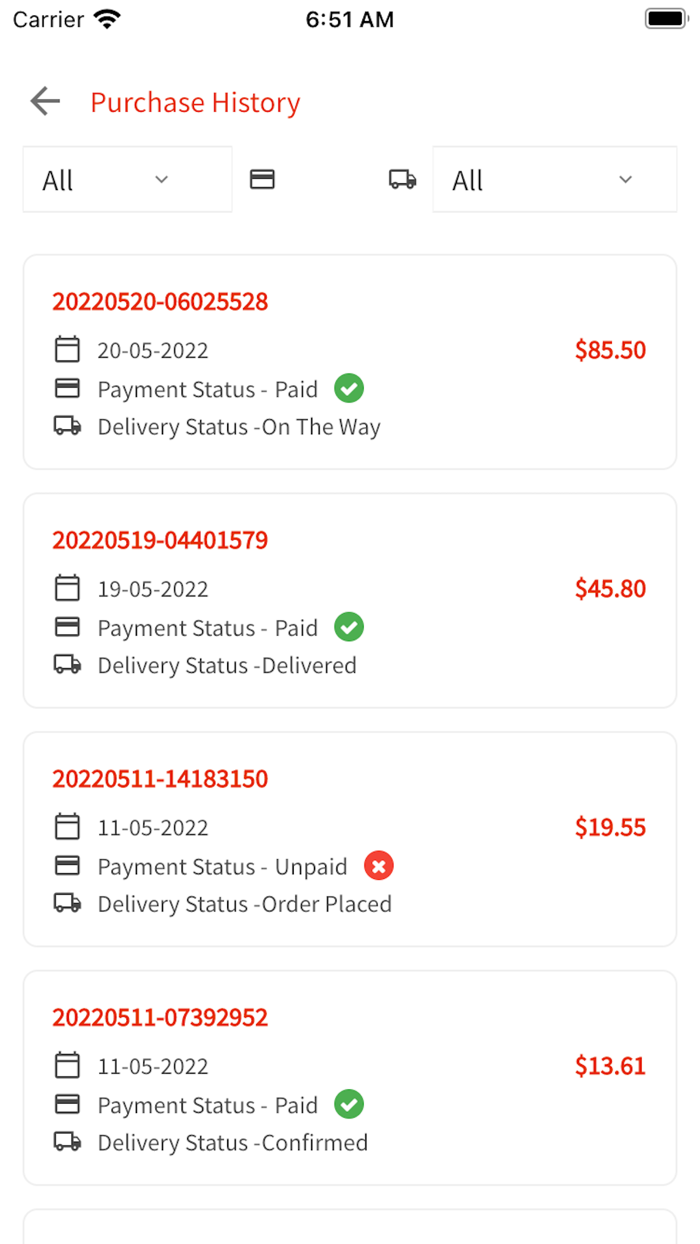This screenshot has width=700, height=1244.
Task: Tap calendar icon next to 20-05-2022
Action: tap(67, 350)
